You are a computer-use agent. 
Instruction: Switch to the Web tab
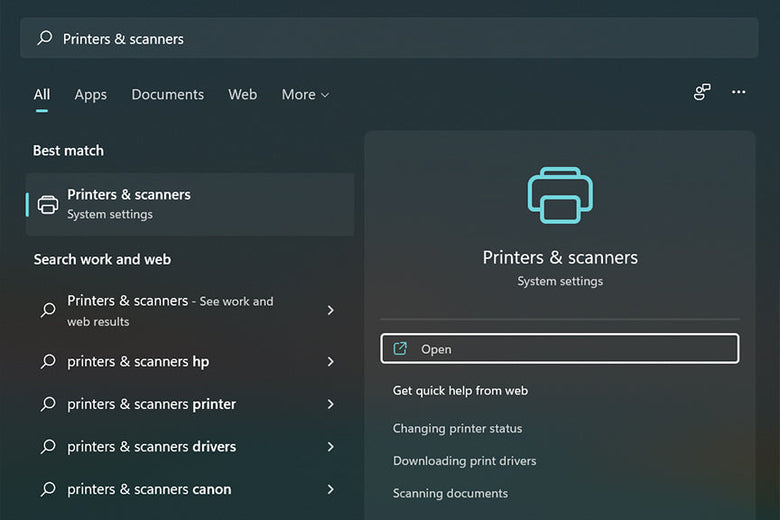(x=243, y=95)
